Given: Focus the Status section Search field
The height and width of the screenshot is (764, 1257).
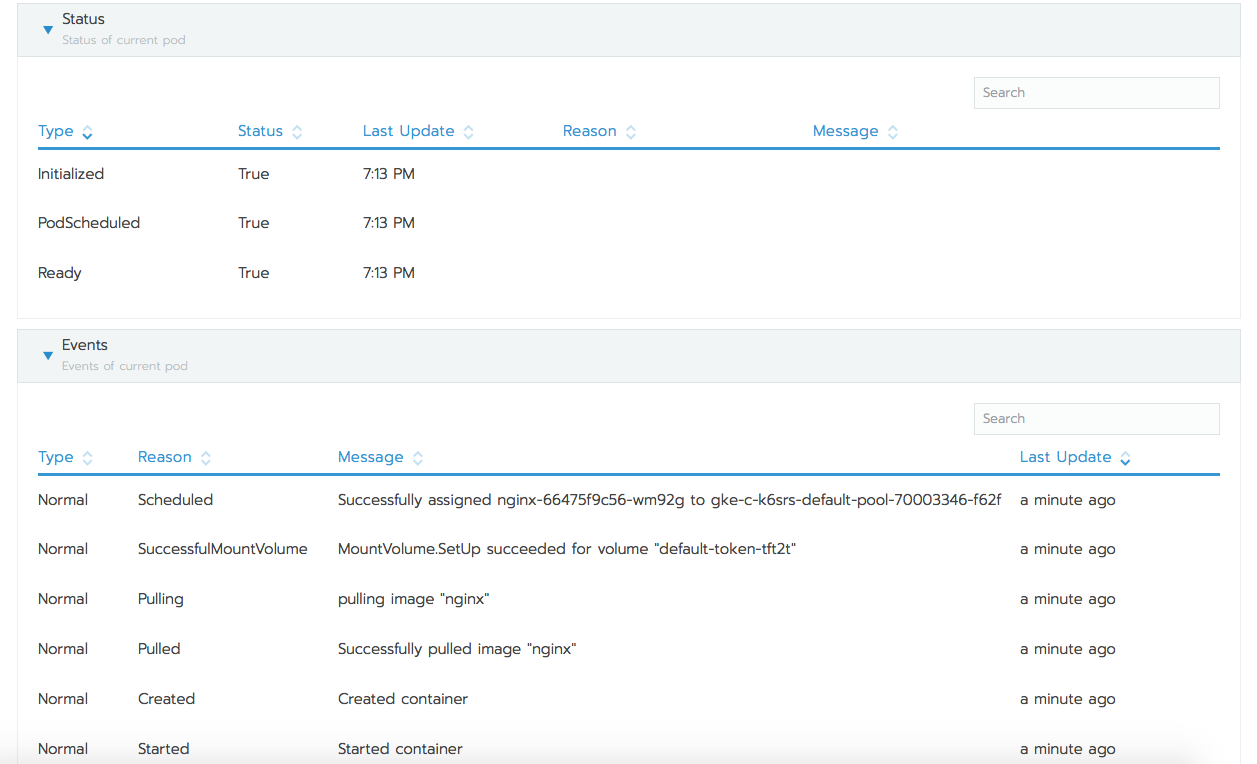Looking at the screenshot, I should coord(1097,93).
